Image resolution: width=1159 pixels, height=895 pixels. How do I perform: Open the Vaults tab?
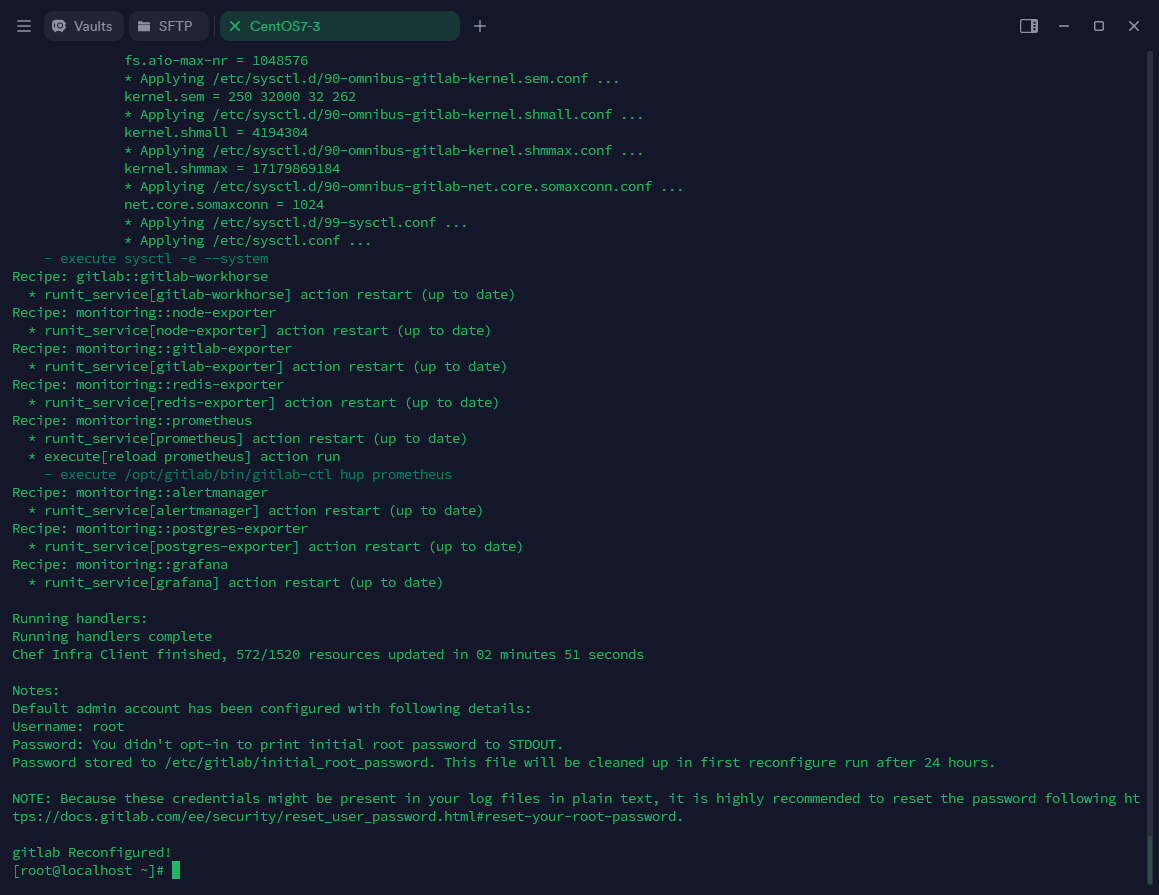coord(83,26)
